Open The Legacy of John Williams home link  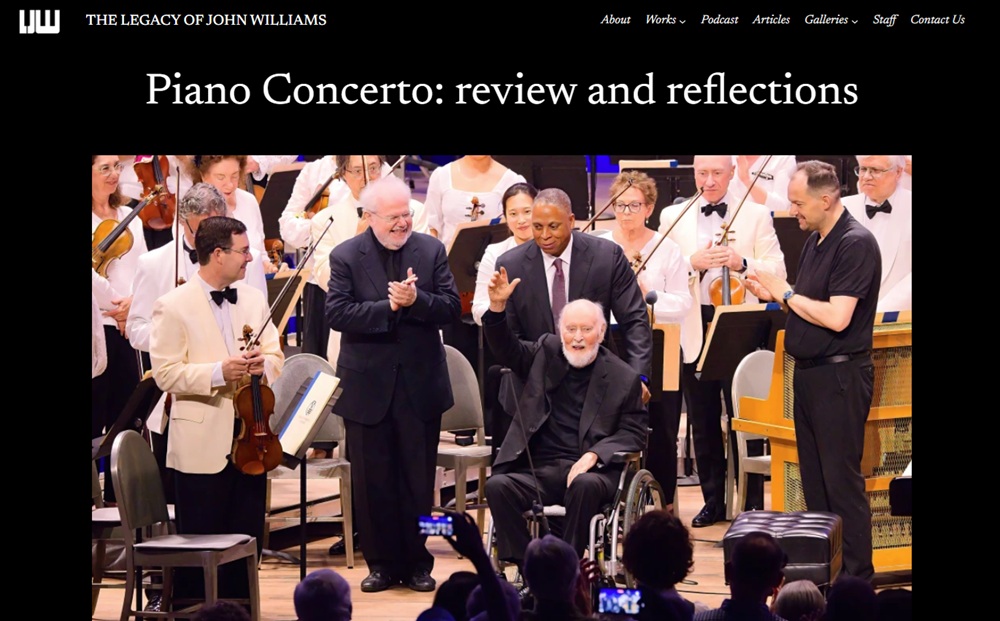[x=206, y=20]
